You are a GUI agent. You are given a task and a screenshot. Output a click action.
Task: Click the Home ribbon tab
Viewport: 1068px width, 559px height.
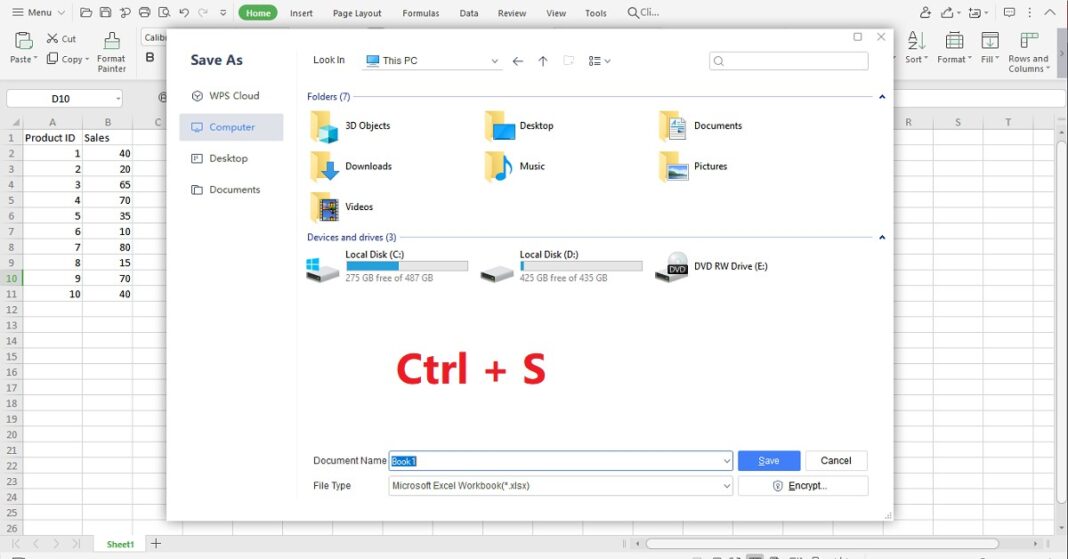click(258, 13)
